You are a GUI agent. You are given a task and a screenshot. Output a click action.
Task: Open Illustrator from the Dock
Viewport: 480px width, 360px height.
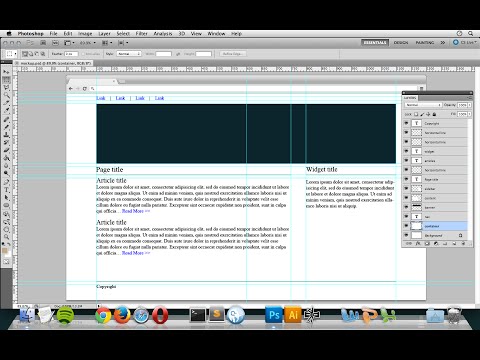point(293,315)
